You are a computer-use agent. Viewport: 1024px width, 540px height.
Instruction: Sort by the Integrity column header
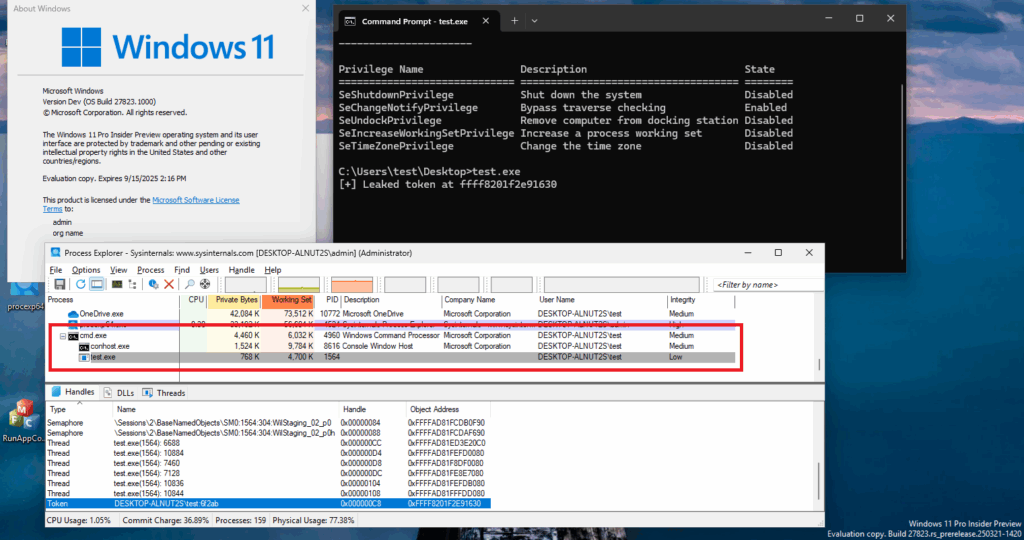click(x=701, y=300)
